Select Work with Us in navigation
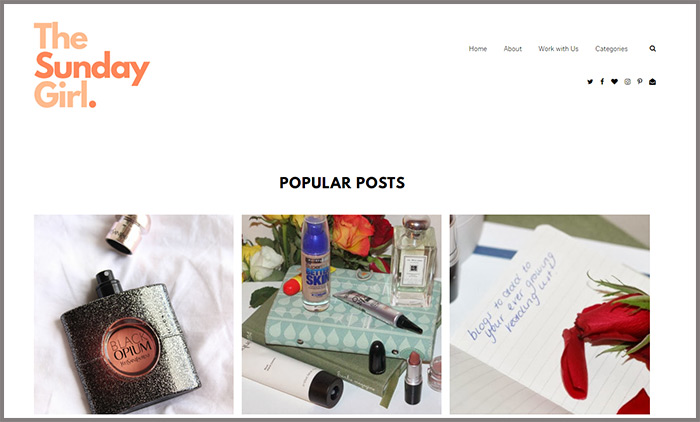The height and width of the screenshot is (422, 700). click(558, 49)
